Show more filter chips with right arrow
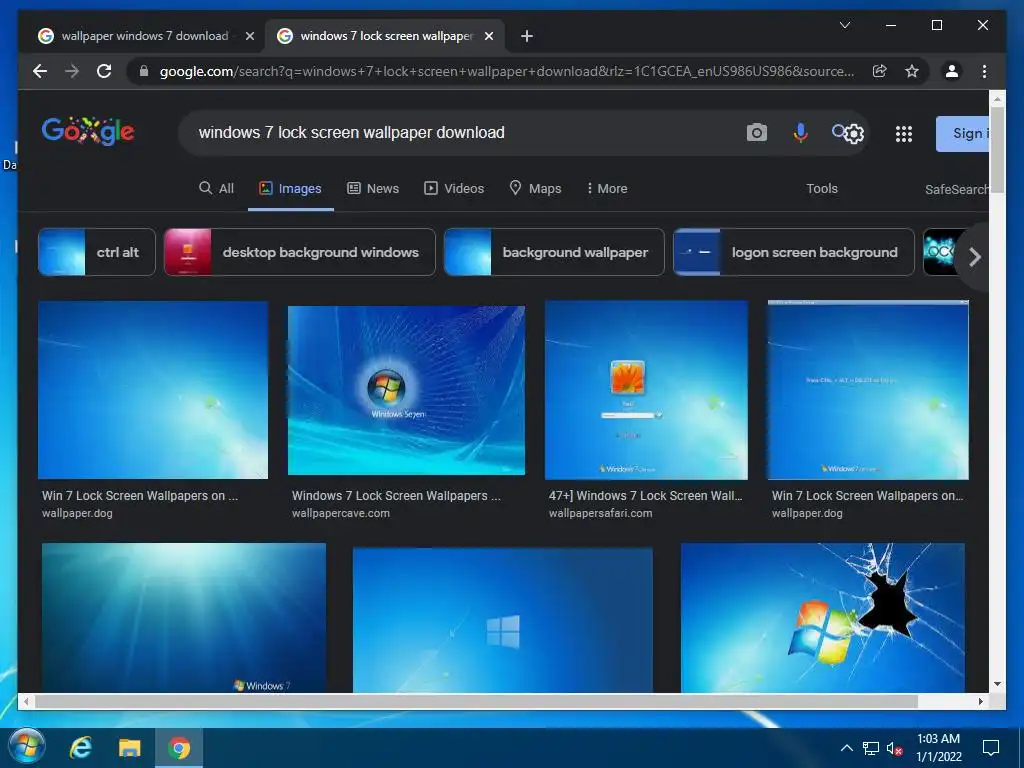The height and width of the screenshot is (768, 1024). click(x=974, y=257)
